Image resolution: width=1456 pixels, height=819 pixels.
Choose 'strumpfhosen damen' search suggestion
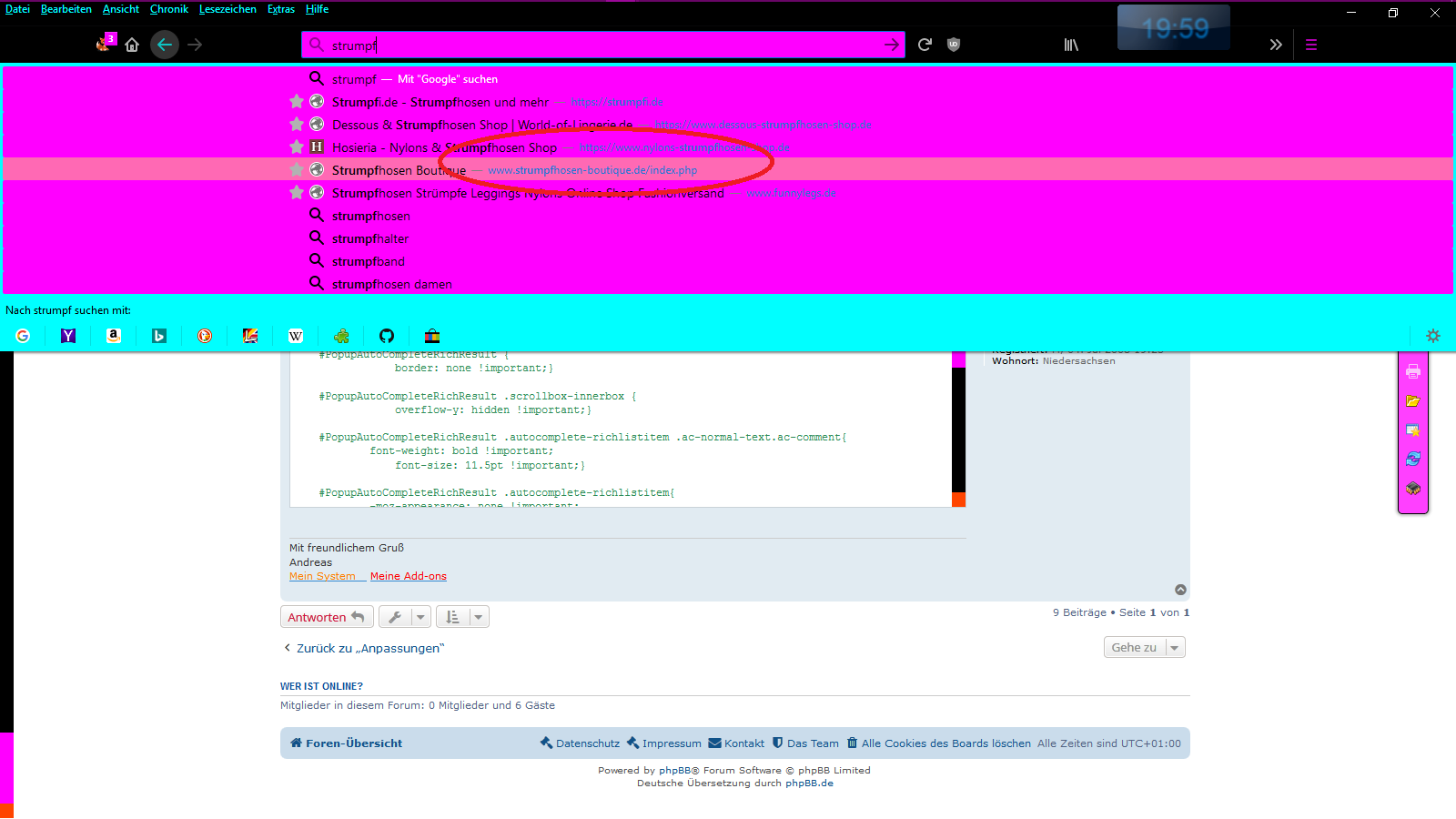[728, 284]
